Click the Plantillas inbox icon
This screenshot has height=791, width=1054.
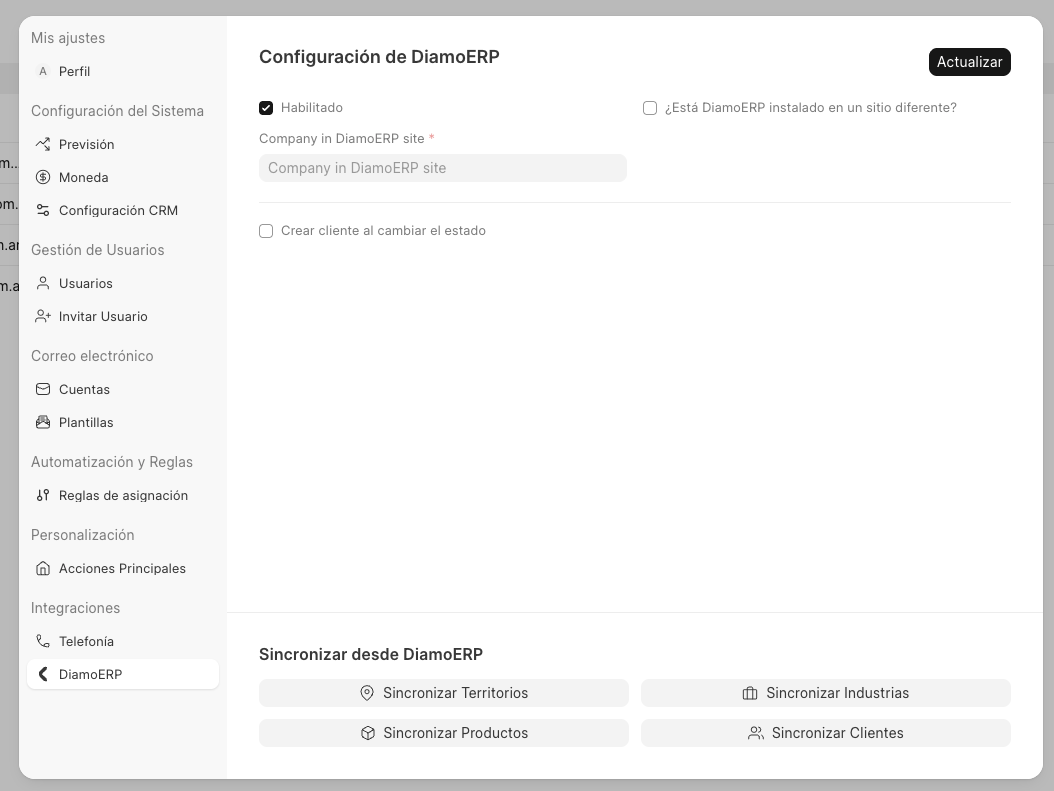(x=43, y=422)
